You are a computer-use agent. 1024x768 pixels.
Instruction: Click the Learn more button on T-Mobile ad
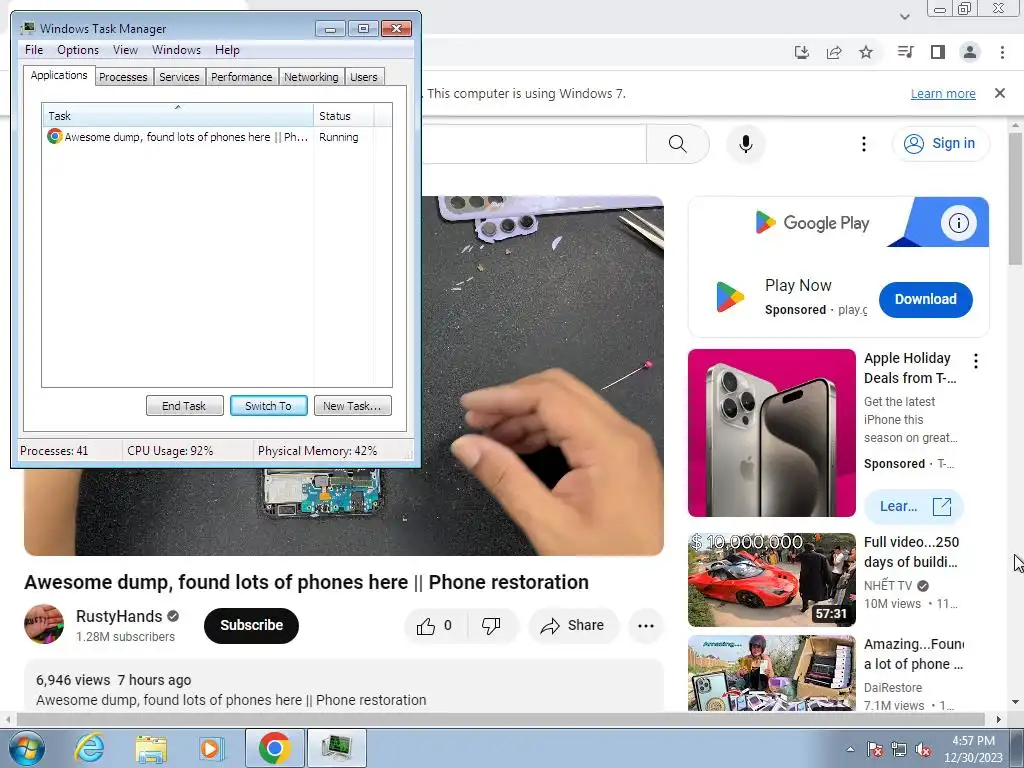tap(914, 506)
